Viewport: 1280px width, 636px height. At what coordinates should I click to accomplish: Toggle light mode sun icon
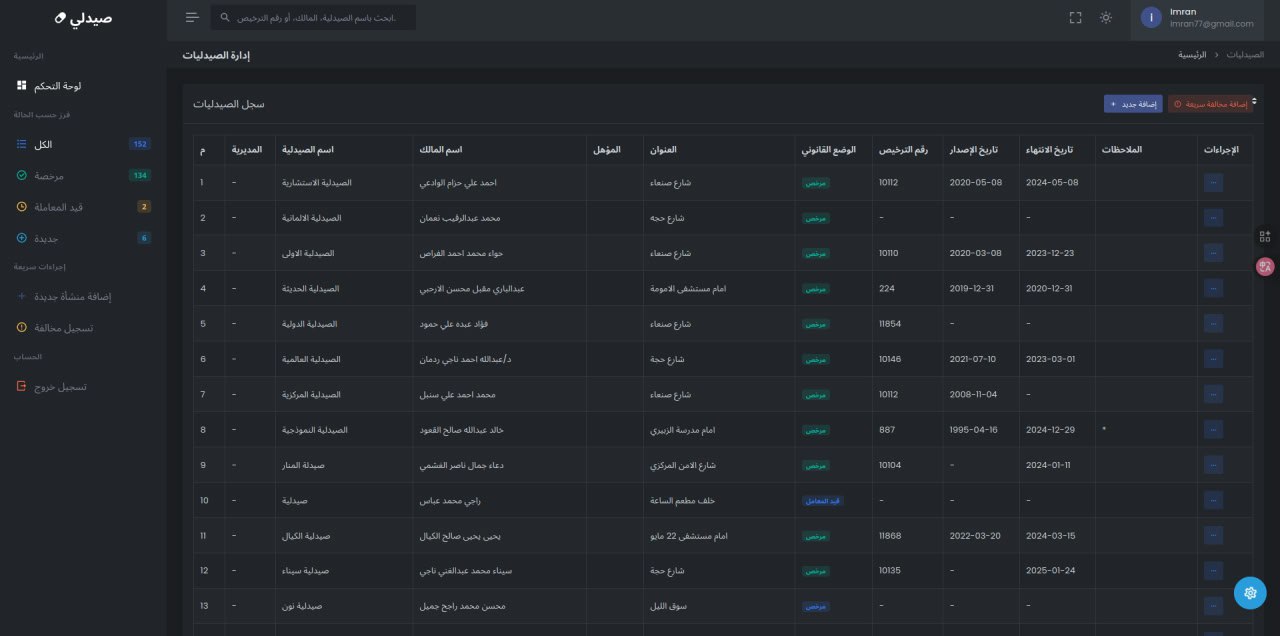point(1105,17)
